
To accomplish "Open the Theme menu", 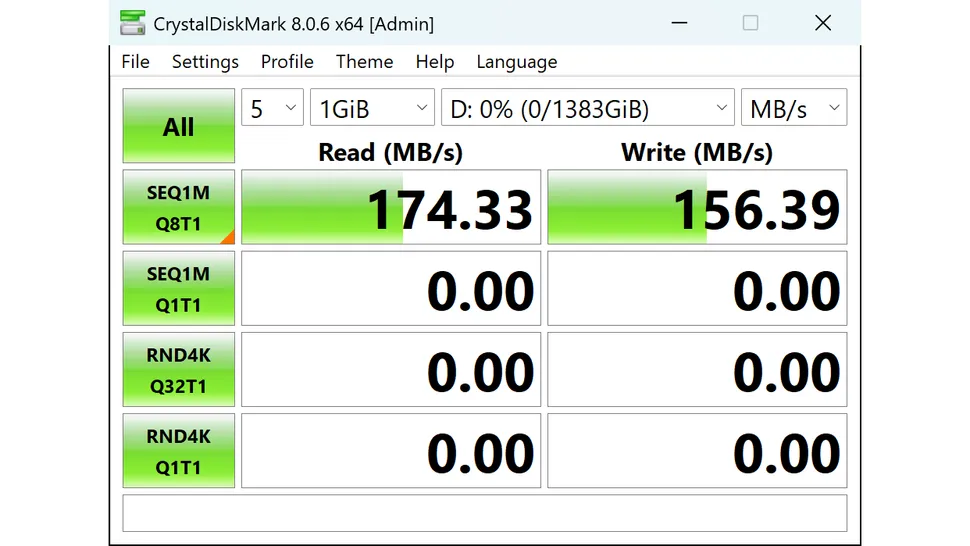I will [364, 62].
